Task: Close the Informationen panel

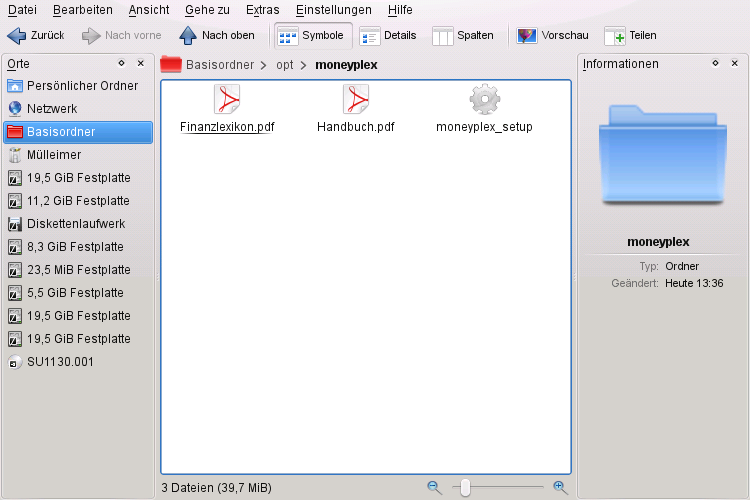Action: (735, 63)
